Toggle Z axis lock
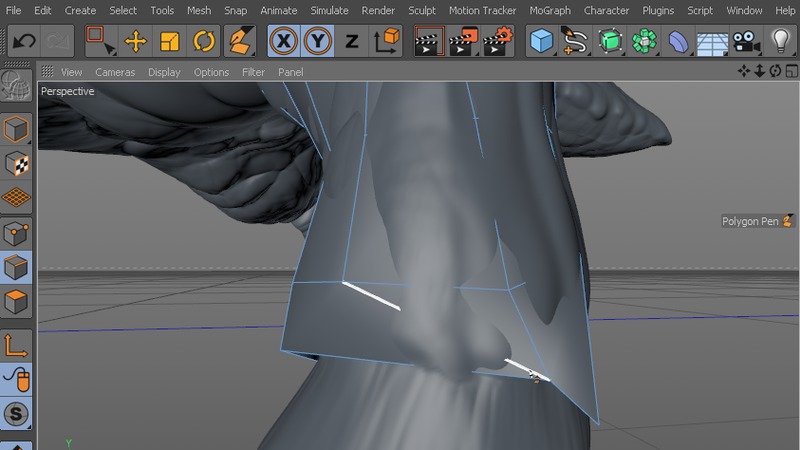The width and height of the screenshot is (800, 450). (351, 42)
